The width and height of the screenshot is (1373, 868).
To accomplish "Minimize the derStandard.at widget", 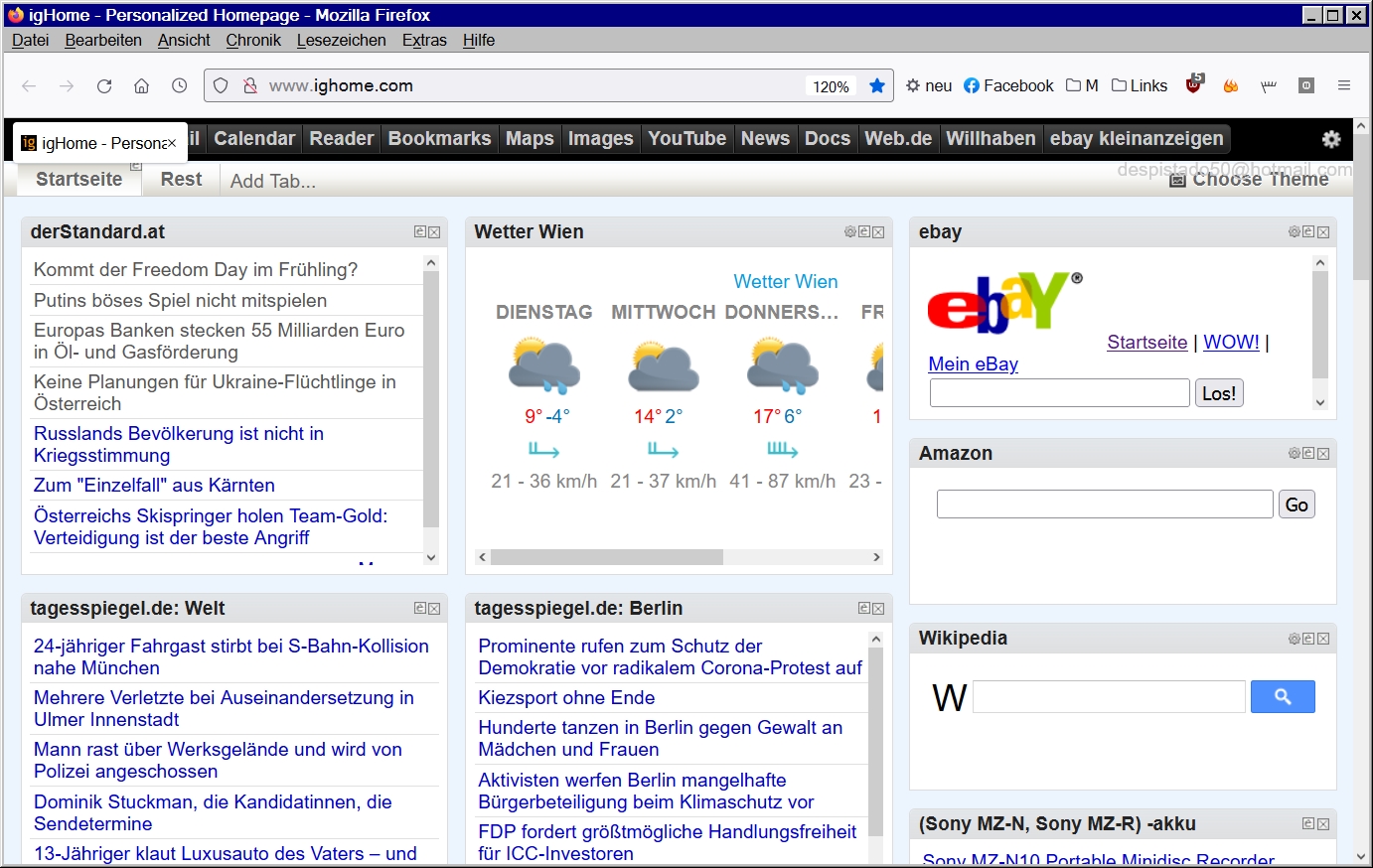I will [420, 232].
